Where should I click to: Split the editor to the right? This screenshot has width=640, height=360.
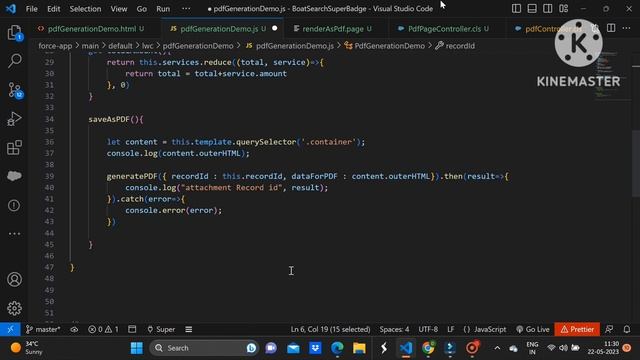tap(611, 28)
